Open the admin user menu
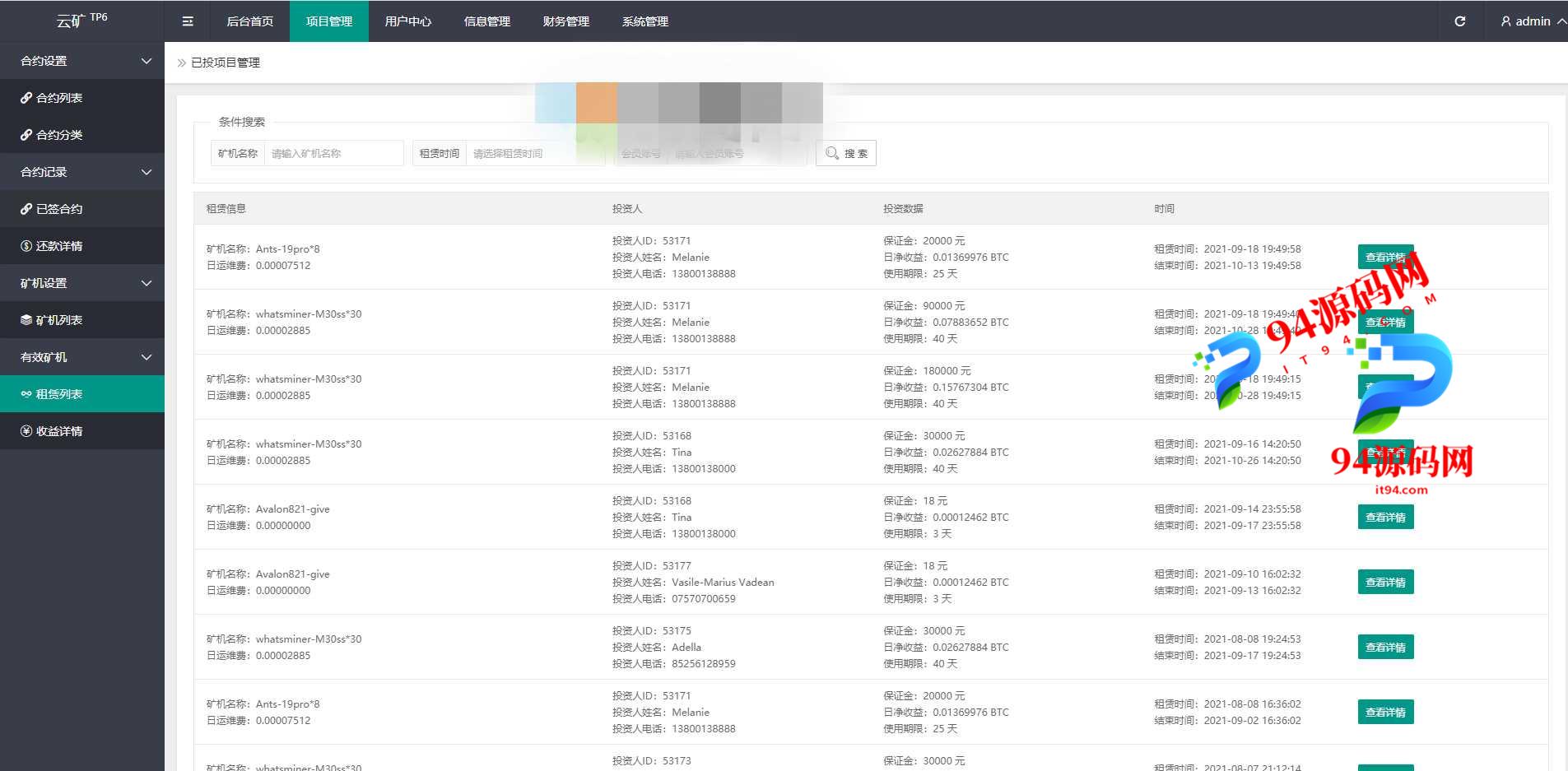1568x771 pixels. [1533, 21]
